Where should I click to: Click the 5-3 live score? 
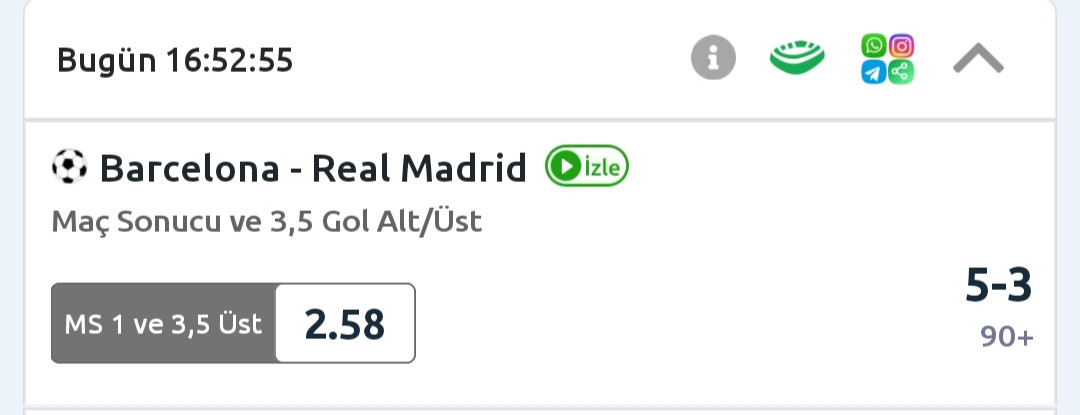click(x=998, y=286)
